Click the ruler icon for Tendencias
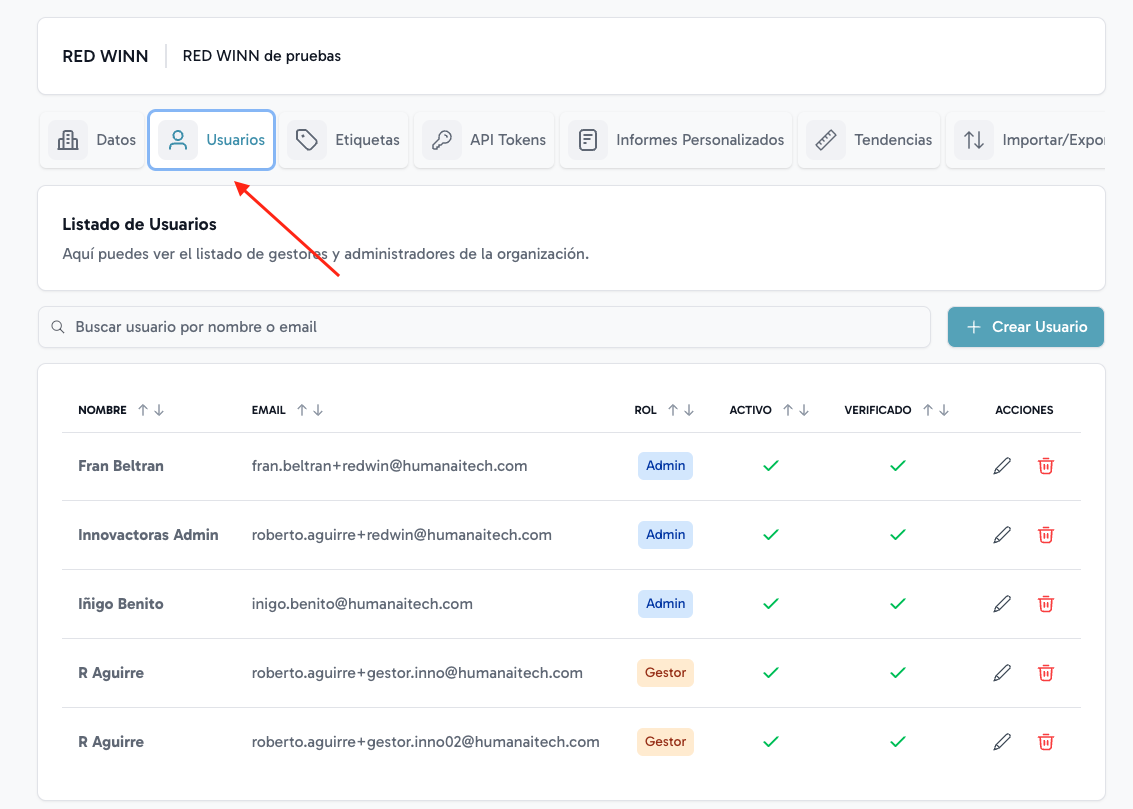 [825, 140]
